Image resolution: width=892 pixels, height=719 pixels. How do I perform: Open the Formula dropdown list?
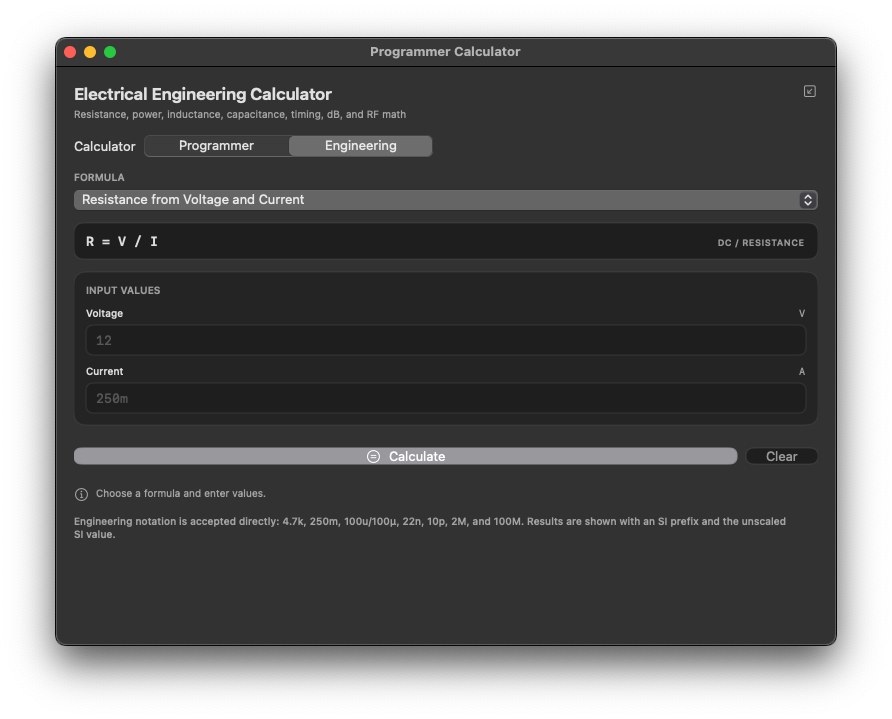445,200
